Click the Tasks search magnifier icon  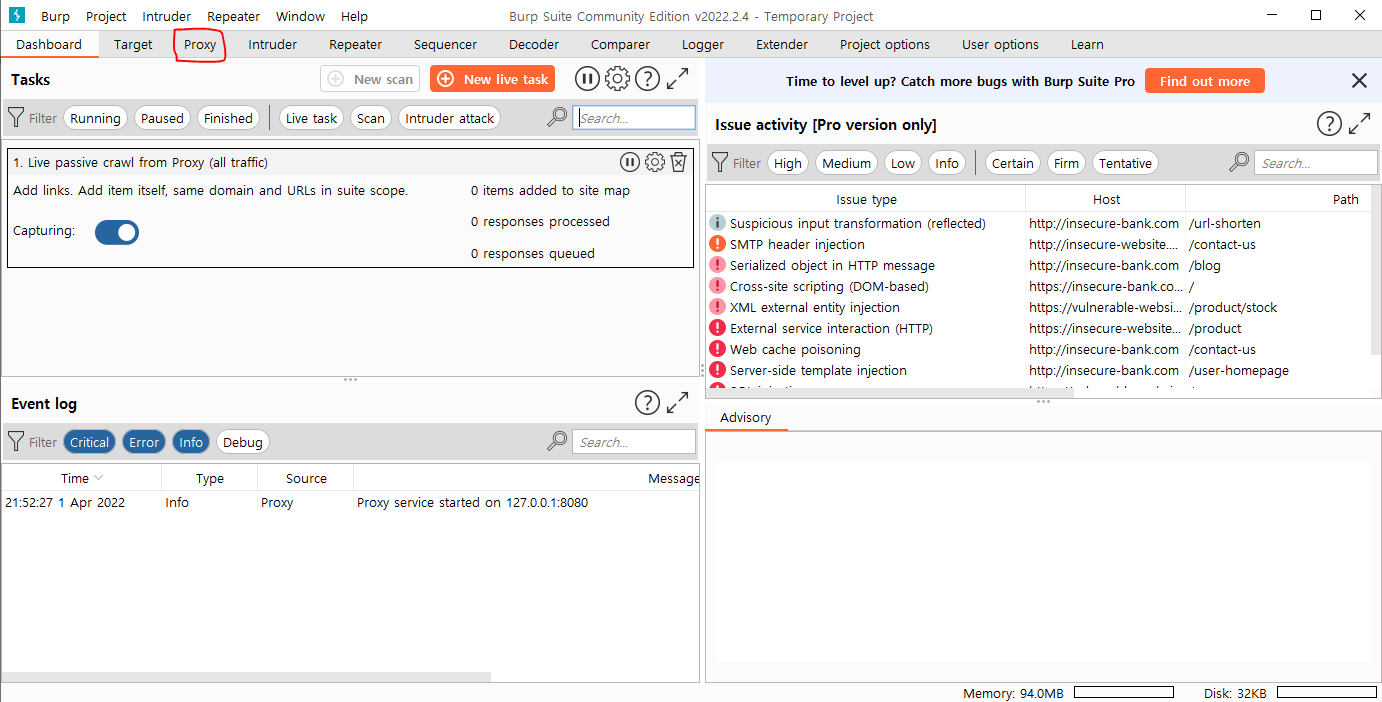coord(557,118)
